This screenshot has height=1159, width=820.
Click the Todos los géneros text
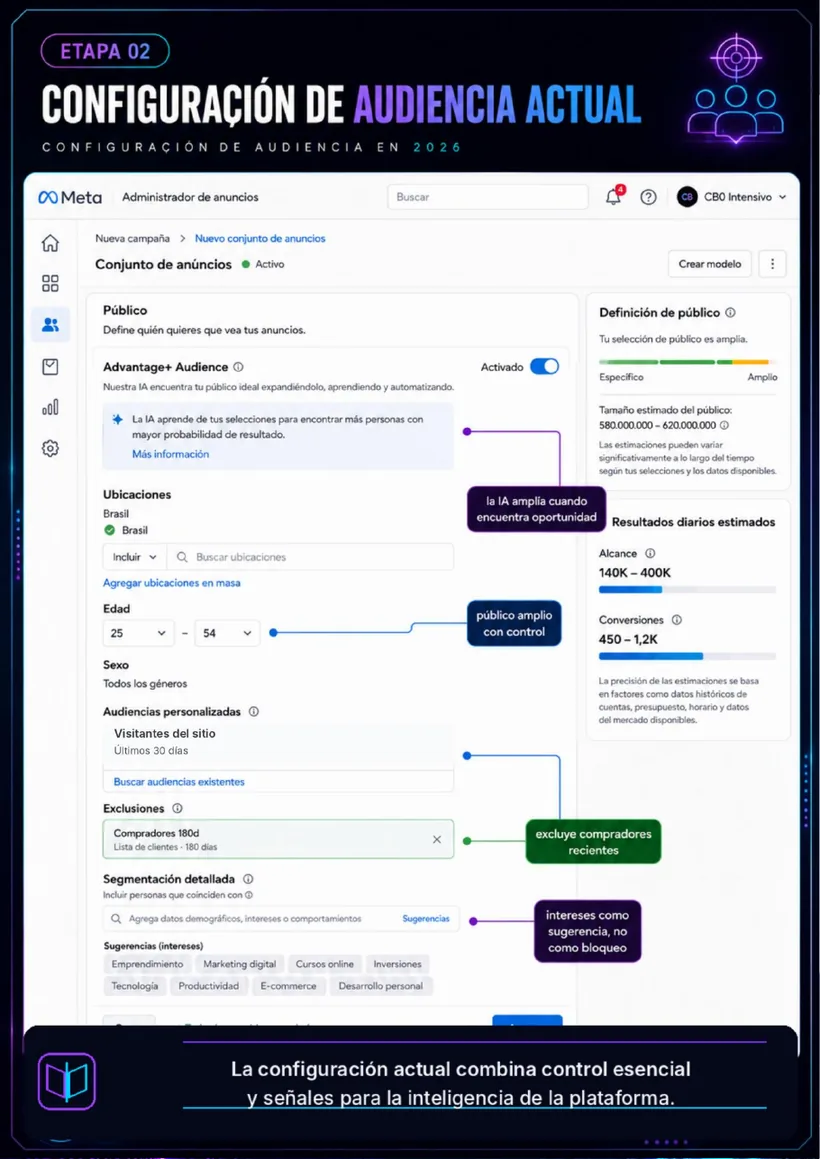click(145, 684)
